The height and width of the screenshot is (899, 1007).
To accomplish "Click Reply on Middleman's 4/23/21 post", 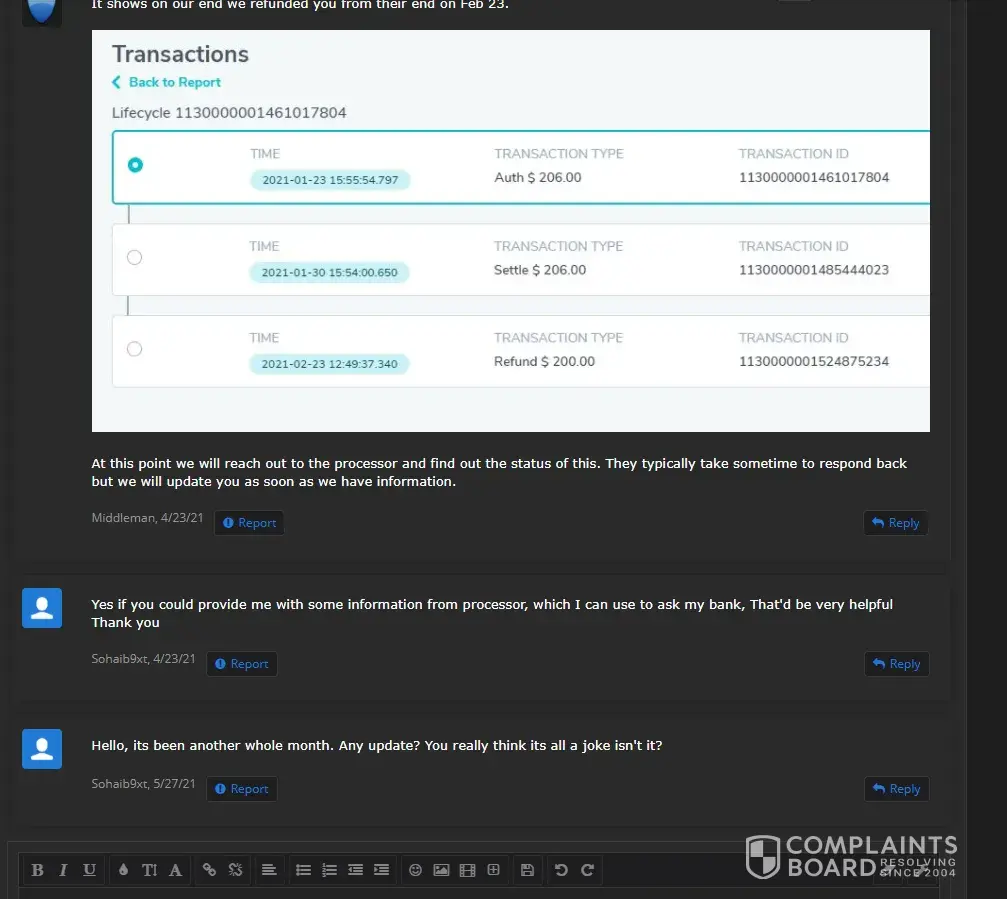I will [x=896, y=523].
